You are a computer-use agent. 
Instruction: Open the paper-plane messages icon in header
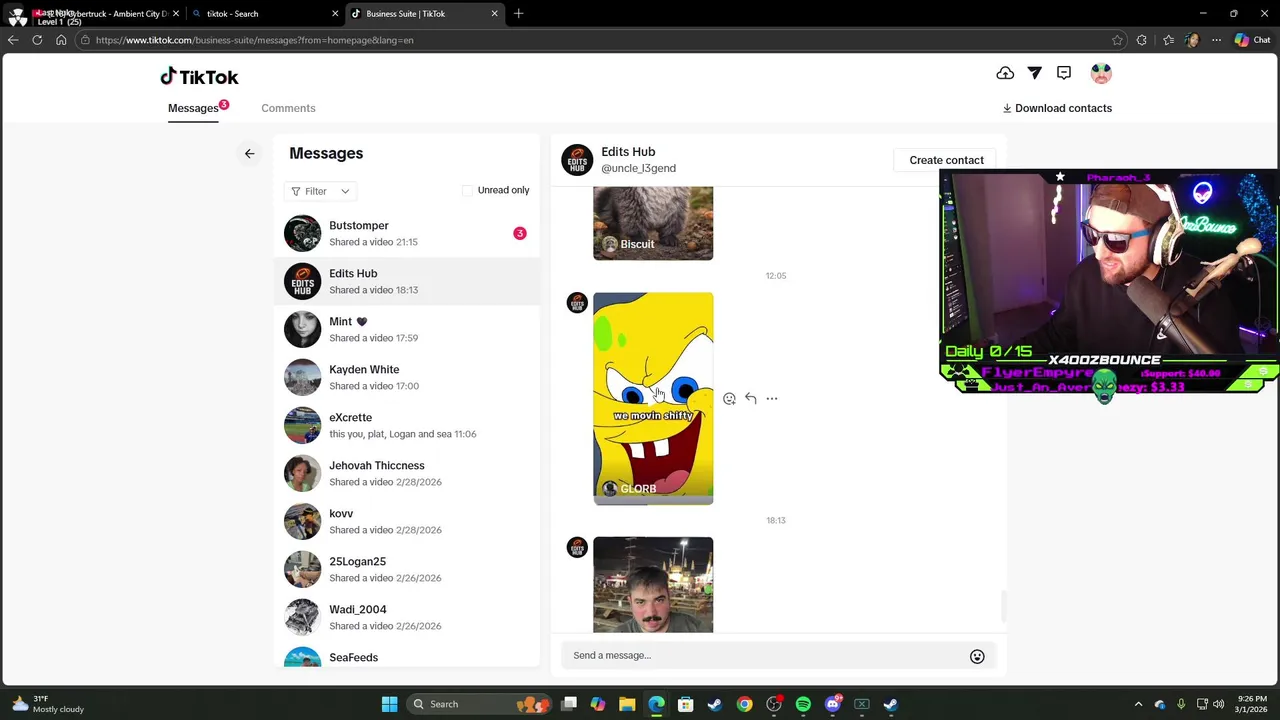click(x=1035, y=73)
